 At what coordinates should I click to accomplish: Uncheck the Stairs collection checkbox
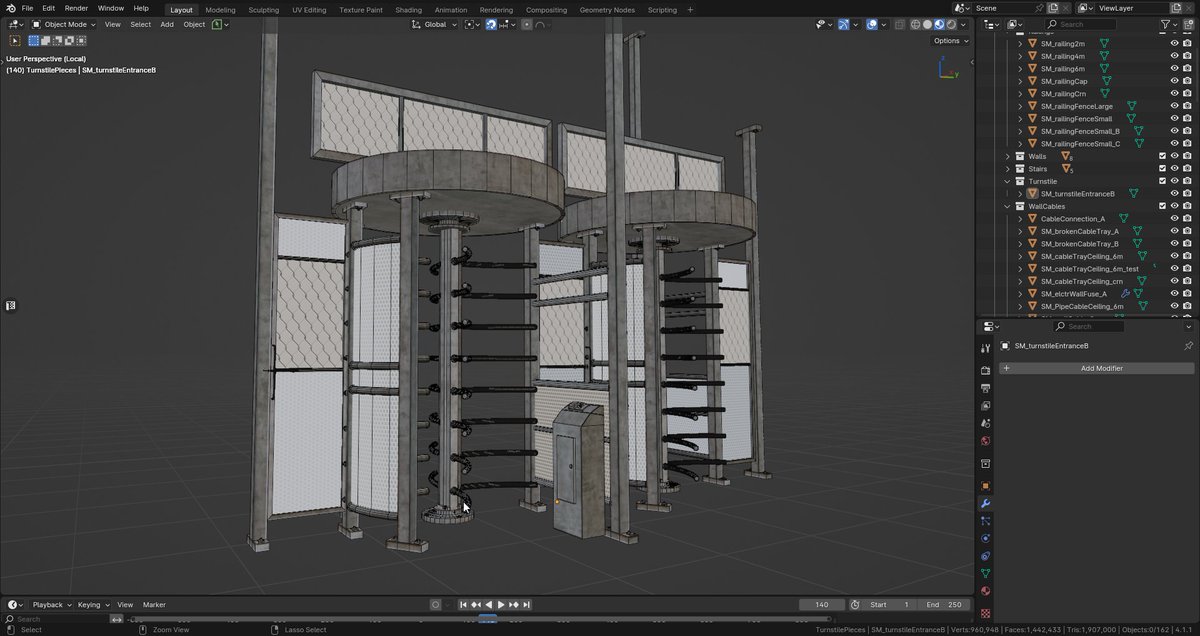tap(1162, 169)
